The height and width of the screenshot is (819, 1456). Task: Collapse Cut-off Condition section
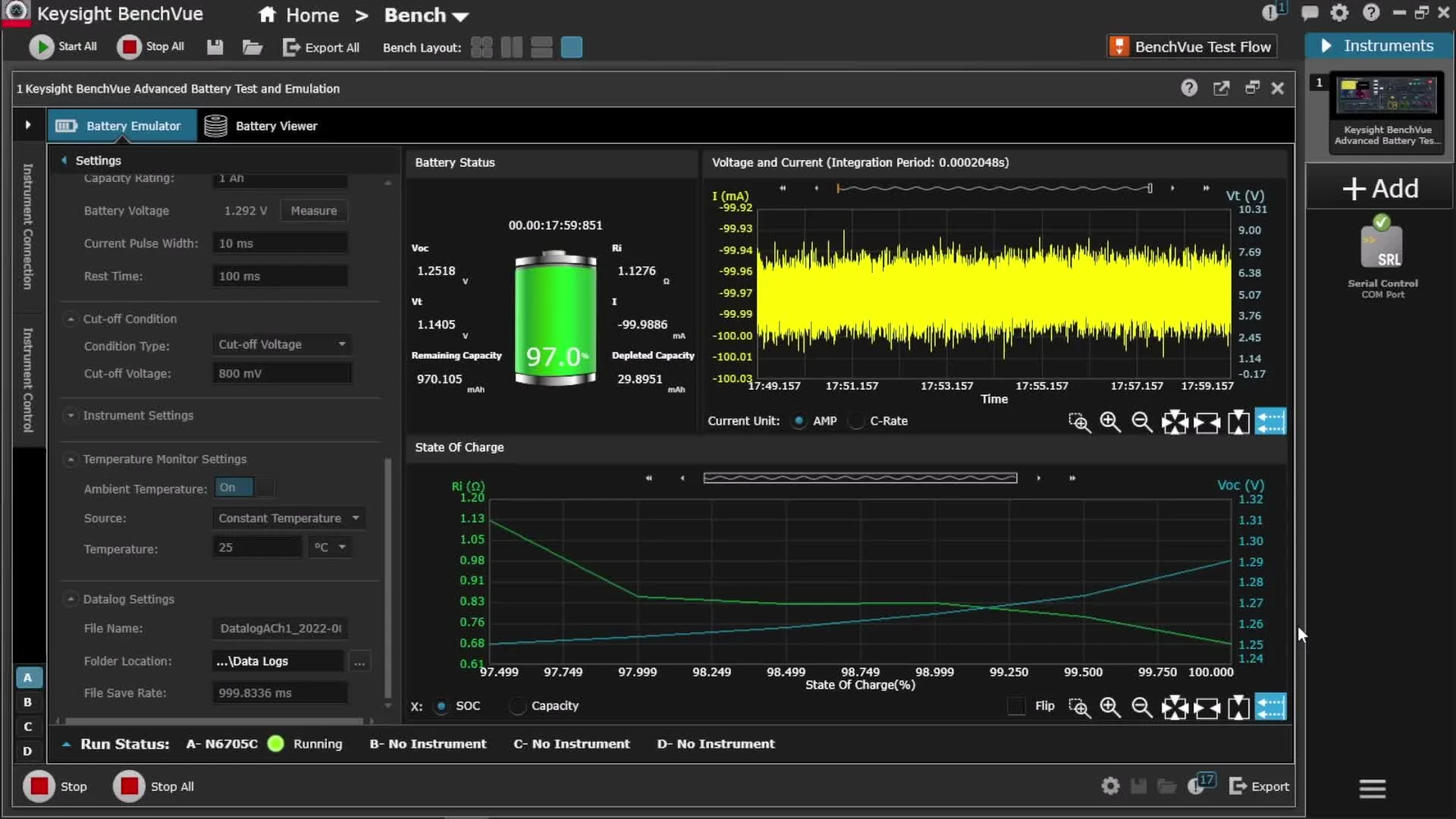(x=71, y=319)
